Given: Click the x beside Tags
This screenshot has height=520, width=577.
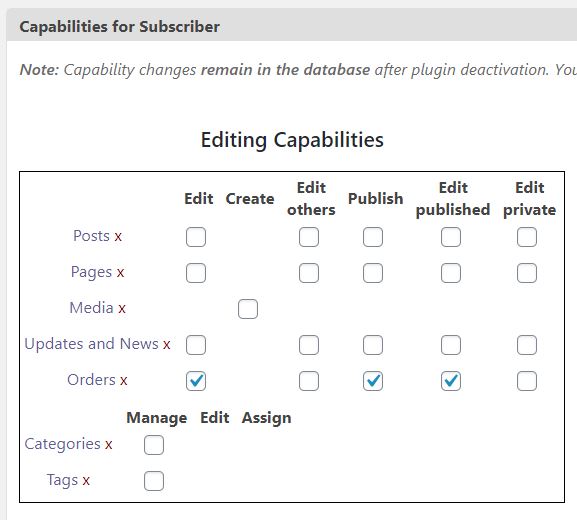Looking at the screenshot, I should click(x=86, y=481).
